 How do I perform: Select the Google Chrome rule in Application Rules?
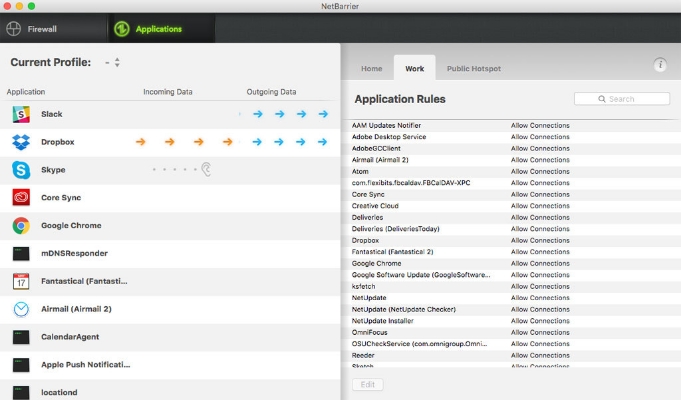pyautogui.click(x=377, y=264)
